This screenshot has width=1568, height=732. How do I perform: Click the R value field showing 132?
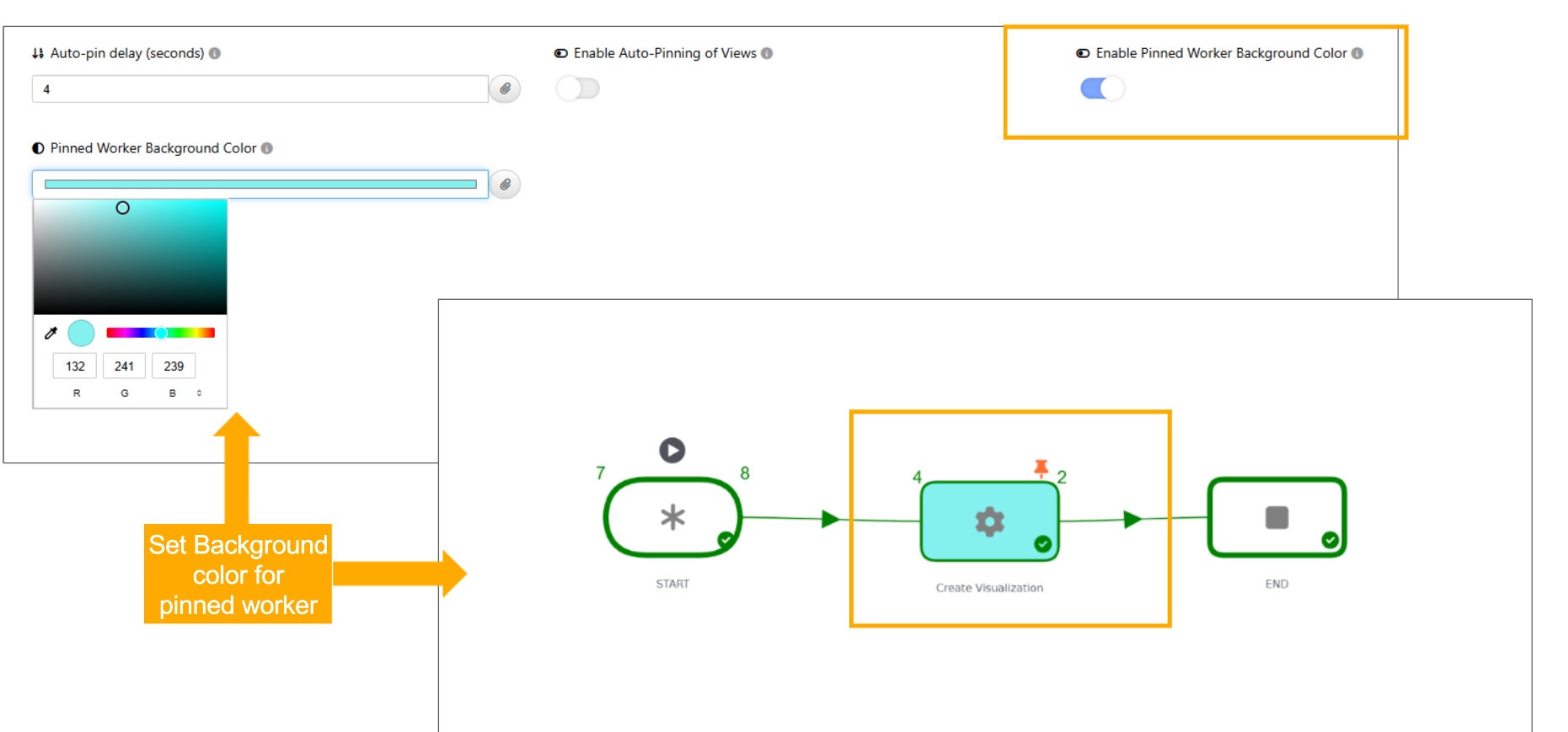pyautogui.click(x=75, y=366)
